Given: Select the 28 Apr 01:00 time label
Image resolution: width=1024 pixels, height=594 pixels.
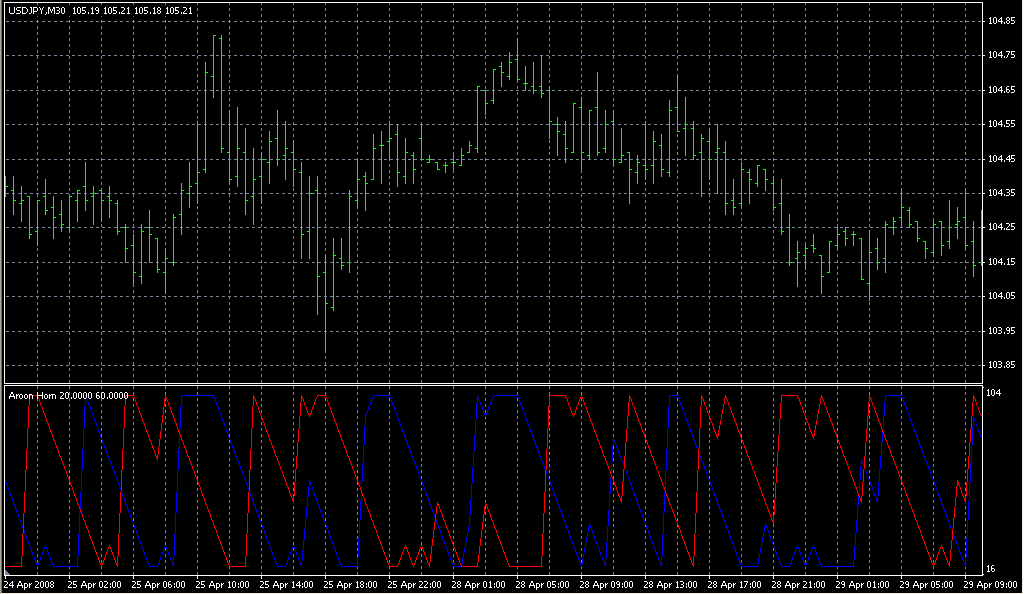Looking at the screenshot, I should point(477,583).
